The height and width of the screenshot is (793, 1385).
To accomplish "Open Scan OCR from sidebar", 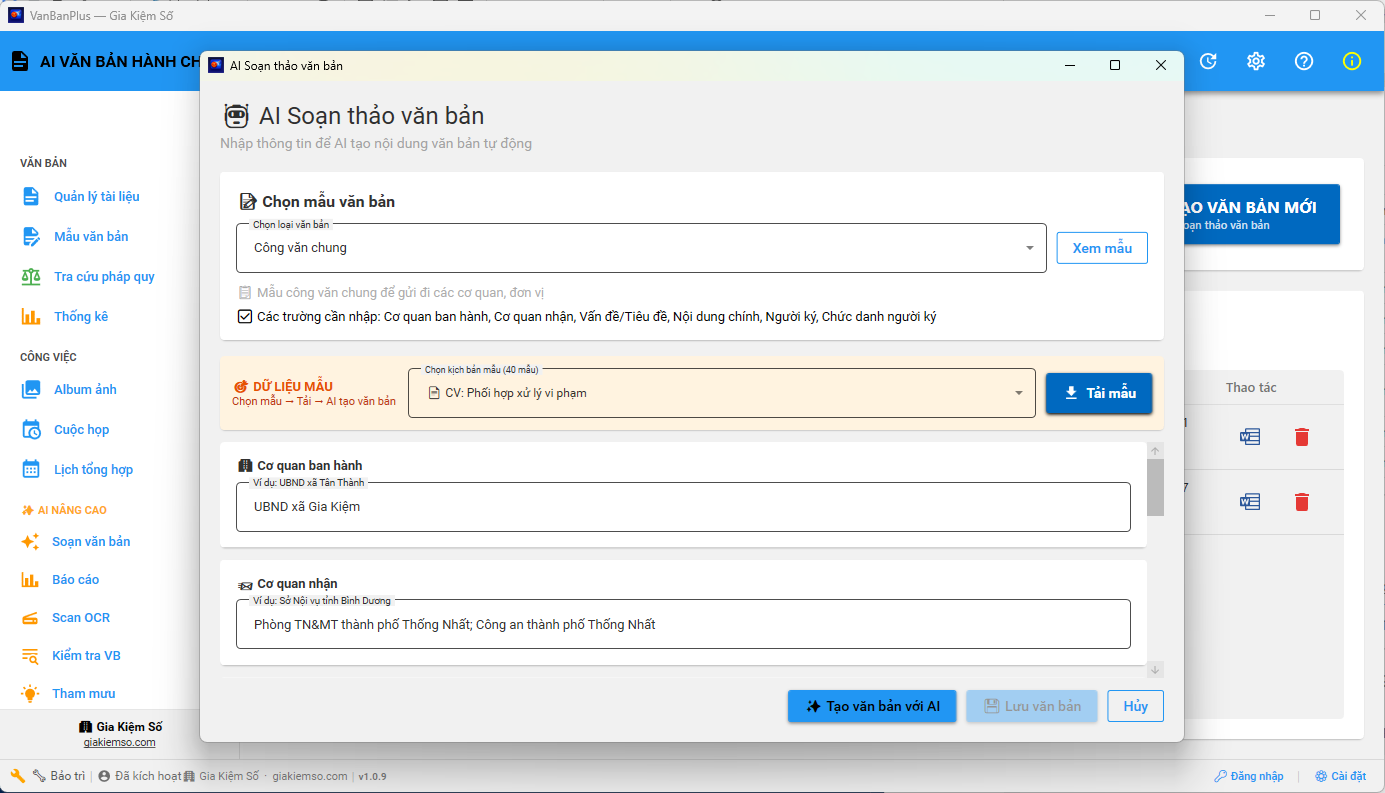I will pyautogui.click(x=80, y=618).
